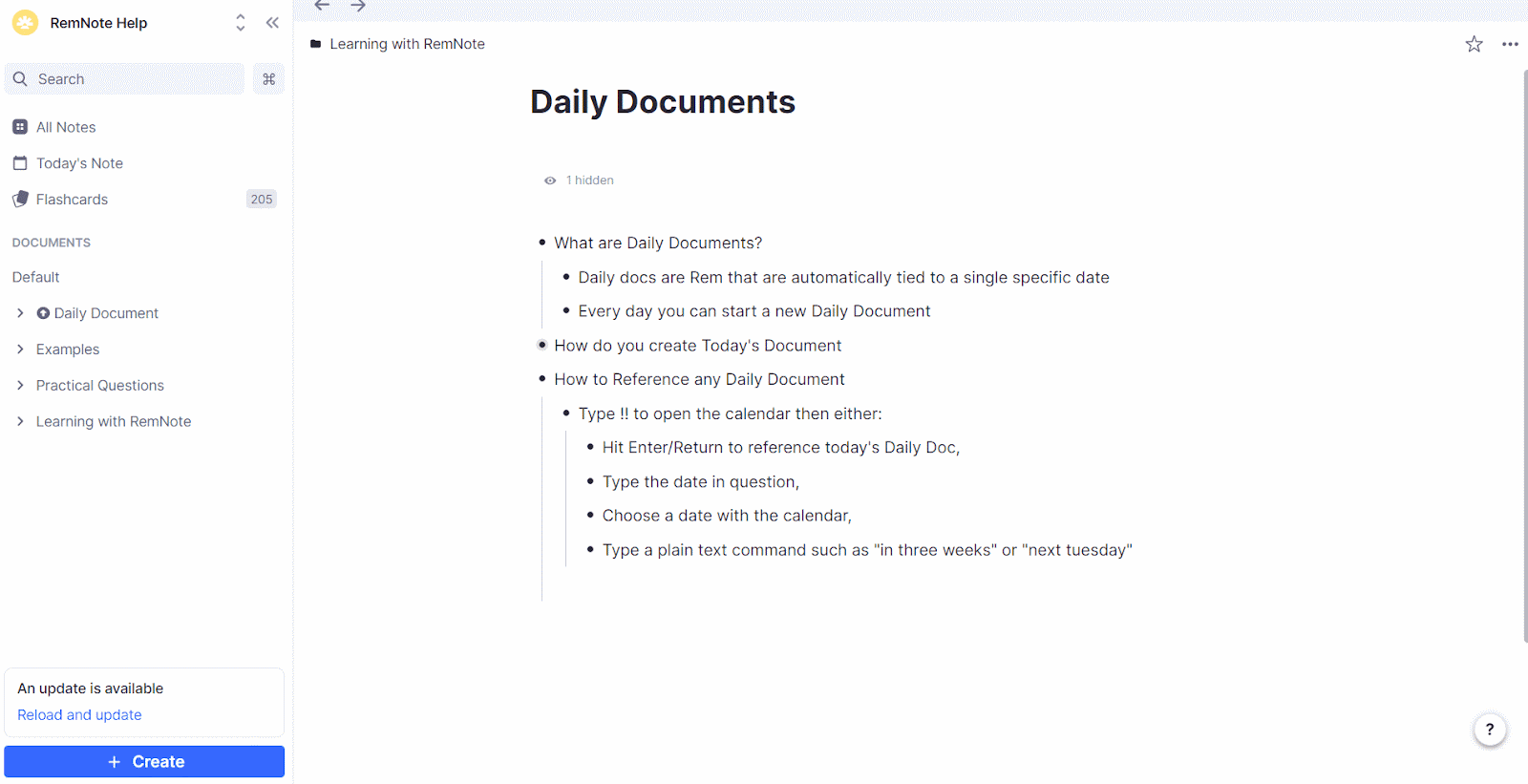
Task: Open Flashcards from the sidebar
Action: pyautogui.click(x=72, y=200)
